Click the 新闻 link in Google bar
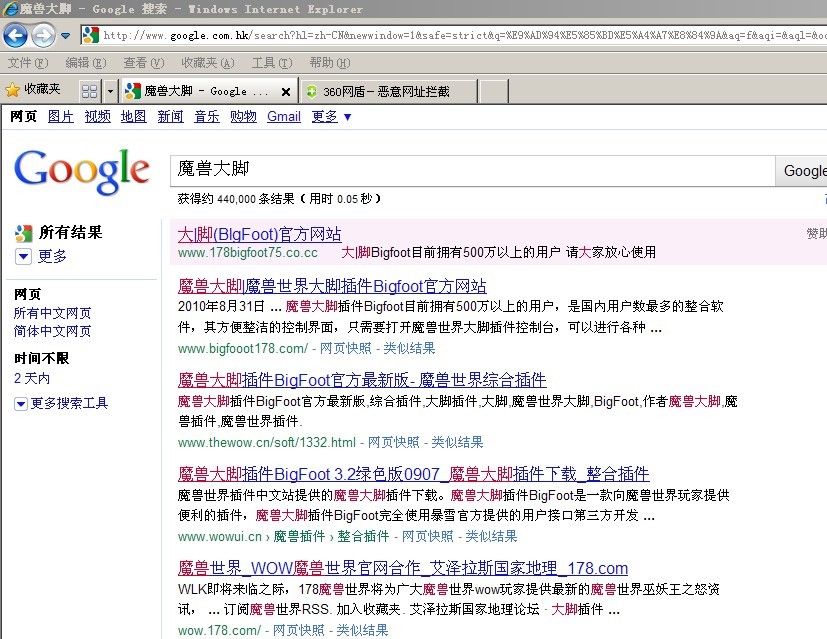The image size is (827, 639). tap(170, 116)
